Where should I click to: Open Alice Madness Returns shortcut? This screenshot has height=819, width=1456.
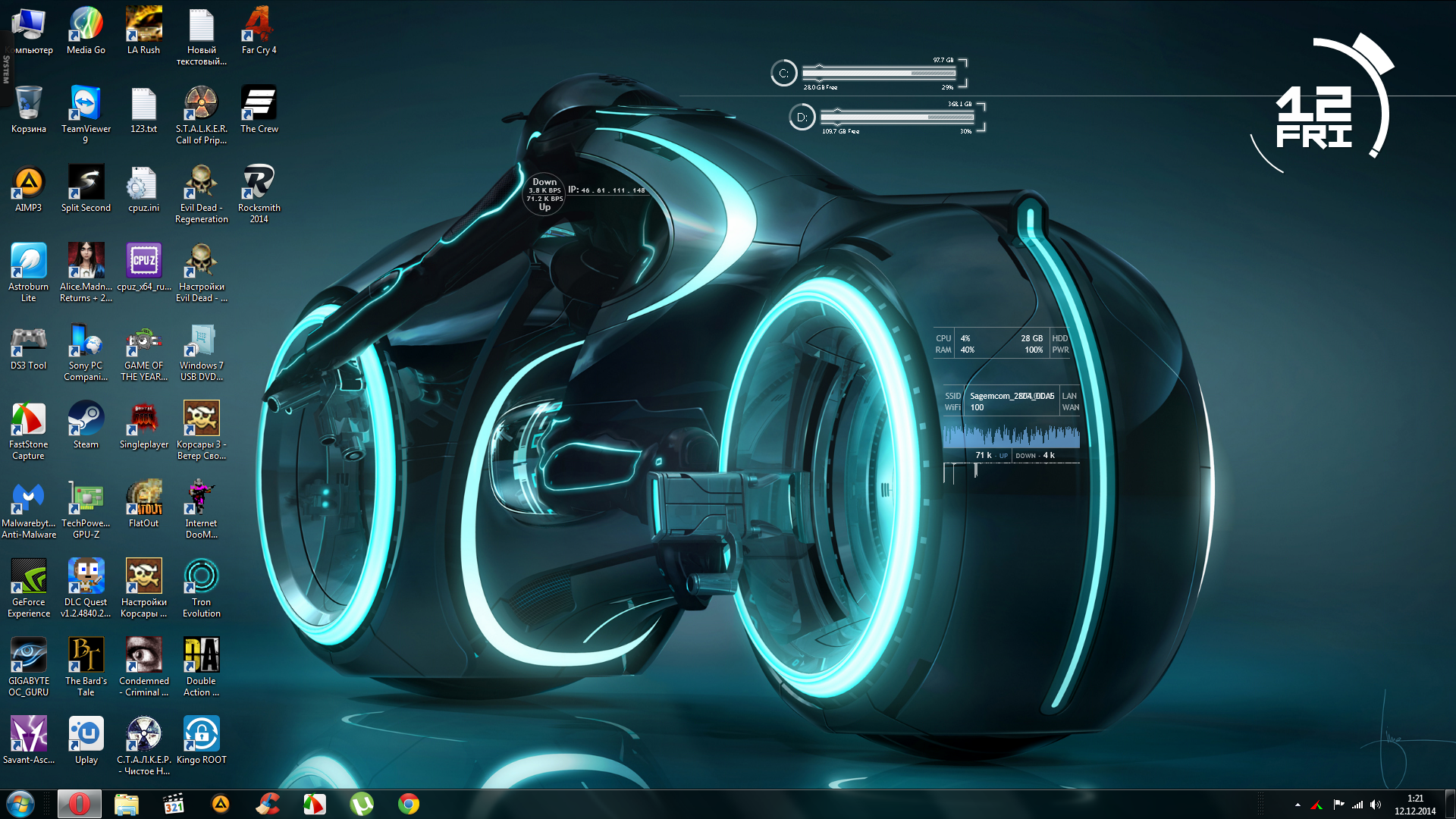(x=86, y=274)
